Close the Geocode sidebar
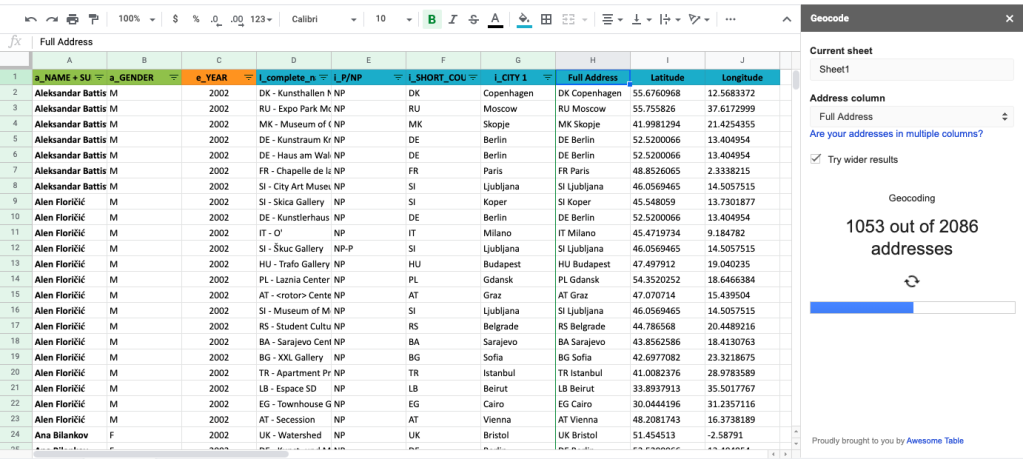 click(x=1009, y=18)
